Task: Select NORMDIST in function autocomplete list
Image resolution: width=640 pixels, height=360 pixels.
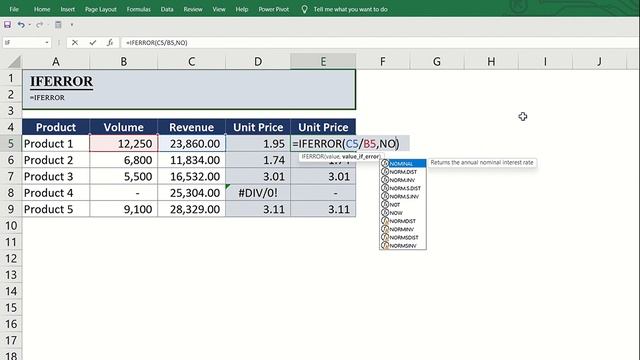Action: (x=403, y=221)
